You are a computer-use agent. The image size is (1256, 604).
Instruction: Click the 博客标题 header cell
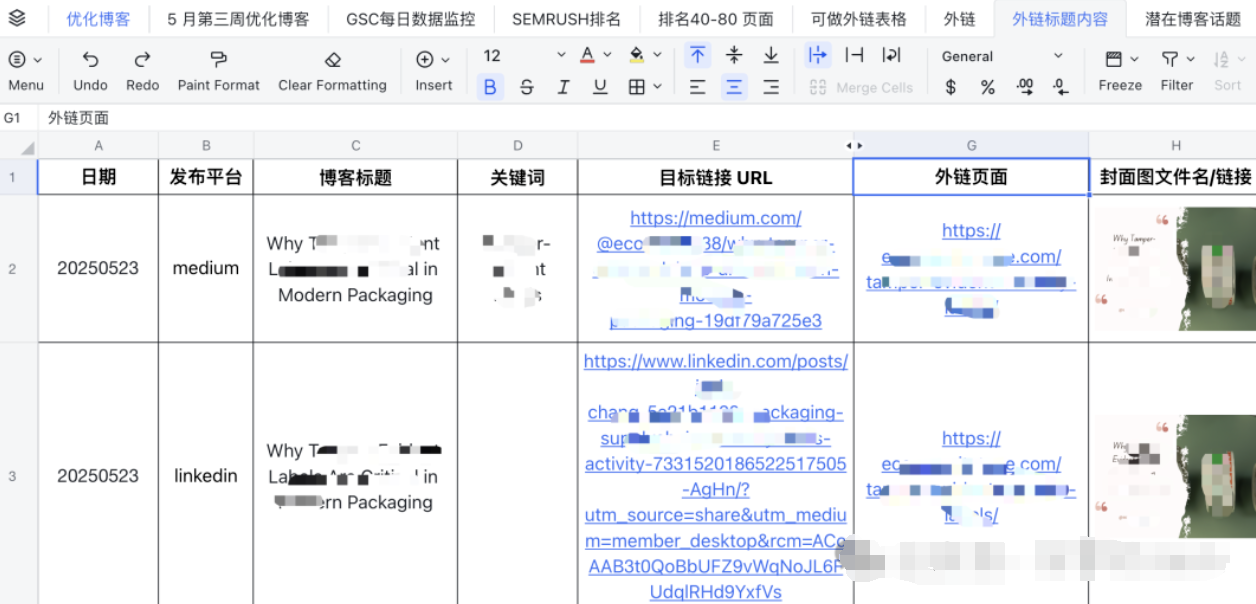(x=355, y=177)
